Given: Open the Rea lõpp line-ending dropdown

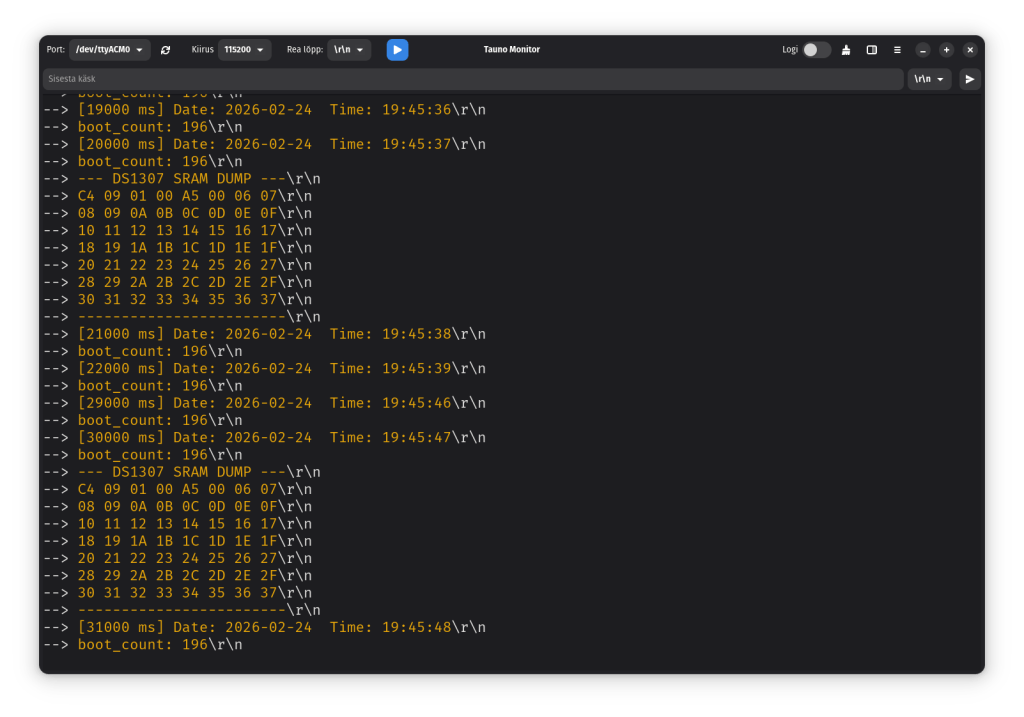Looking at the screenshot, I should [x=348, y=50].
